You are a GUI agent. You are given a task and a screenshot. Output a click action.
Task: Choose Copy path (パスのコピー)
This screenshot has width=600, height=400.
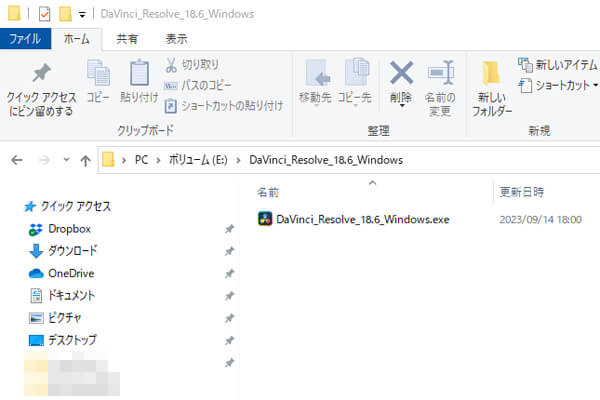pos(198,85)
